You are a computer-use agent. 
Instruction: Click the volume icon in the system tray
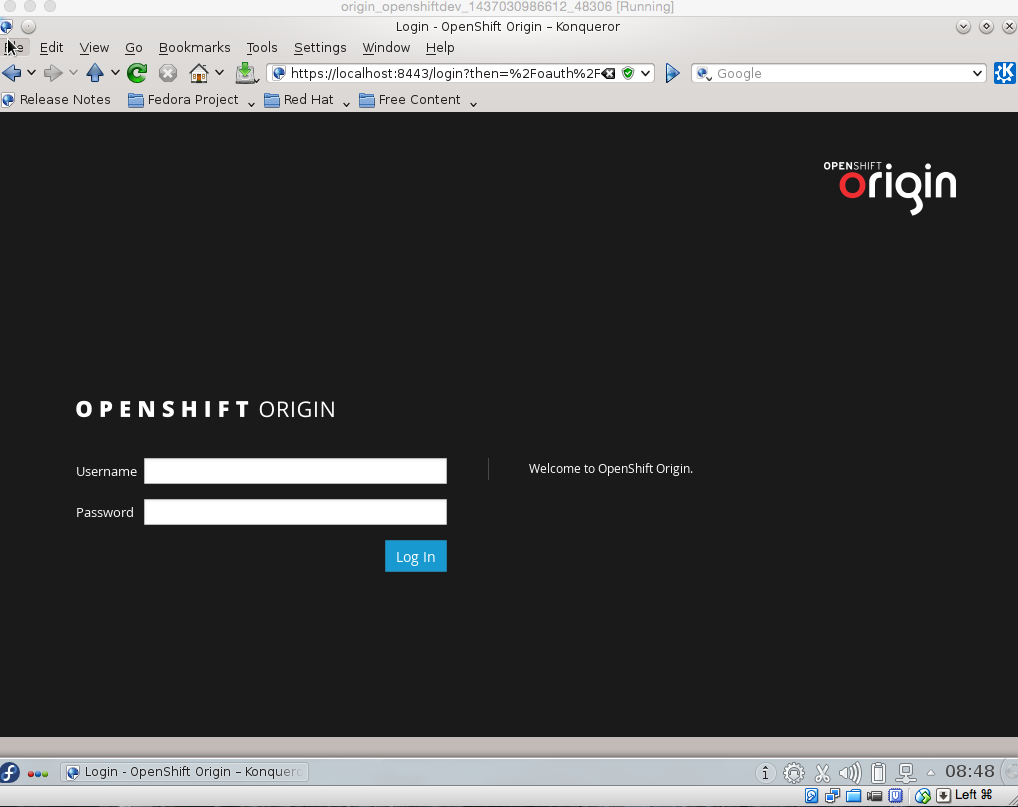tap(851, 772)
